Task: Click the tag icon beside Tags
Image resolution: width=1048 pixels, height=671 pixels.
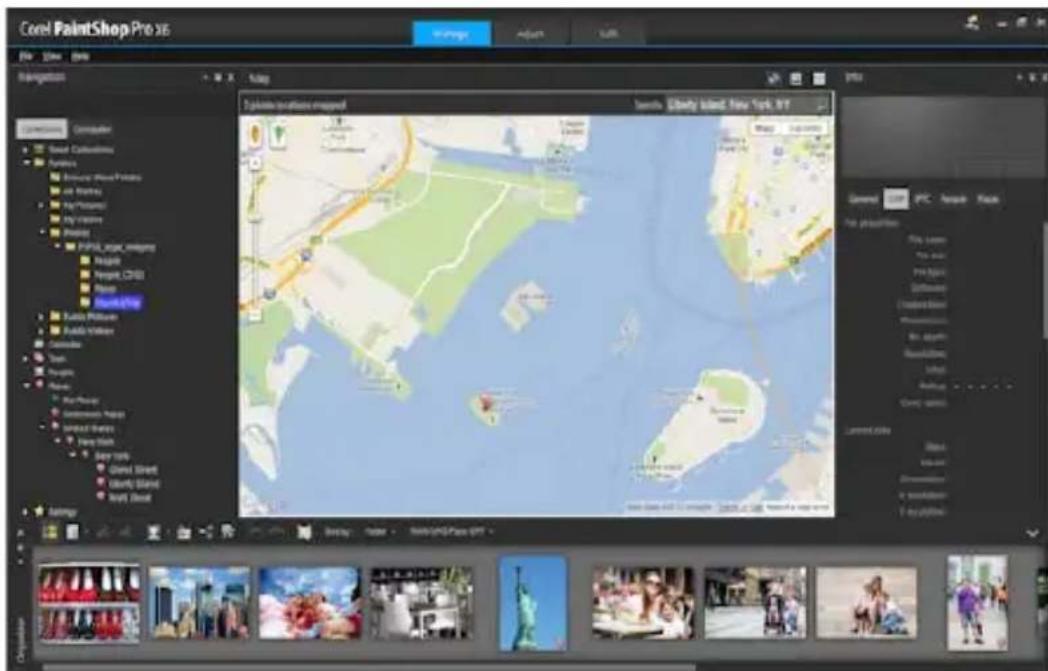Action: point(39,358)
